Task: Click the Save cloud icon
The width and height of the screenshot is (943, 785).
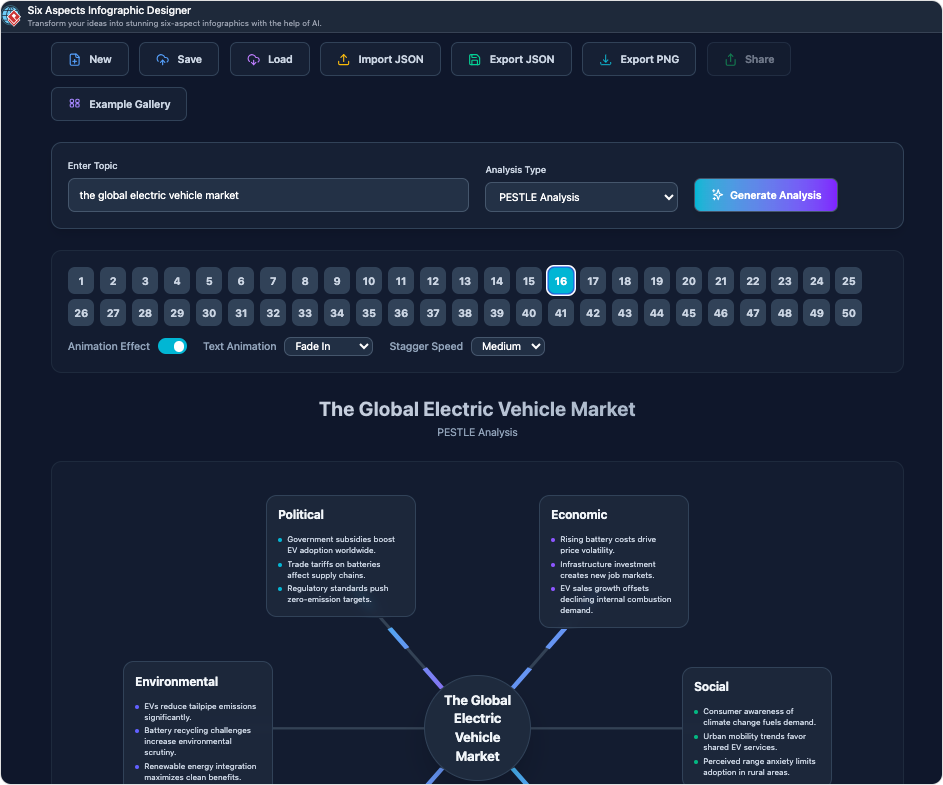Action: pyautogui.click(x=162, y=60)
